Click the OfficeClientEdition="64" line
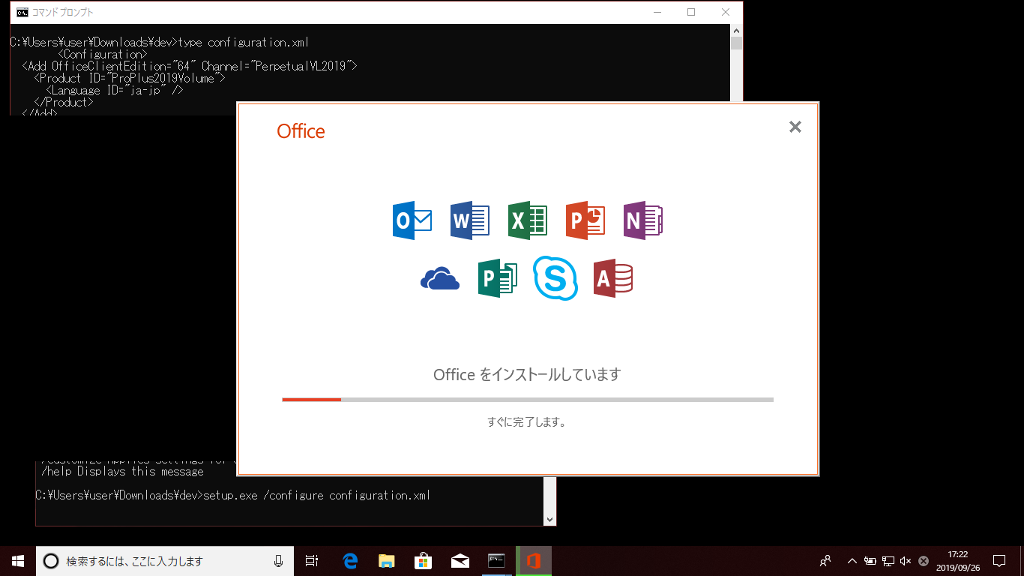 [189, 66]
